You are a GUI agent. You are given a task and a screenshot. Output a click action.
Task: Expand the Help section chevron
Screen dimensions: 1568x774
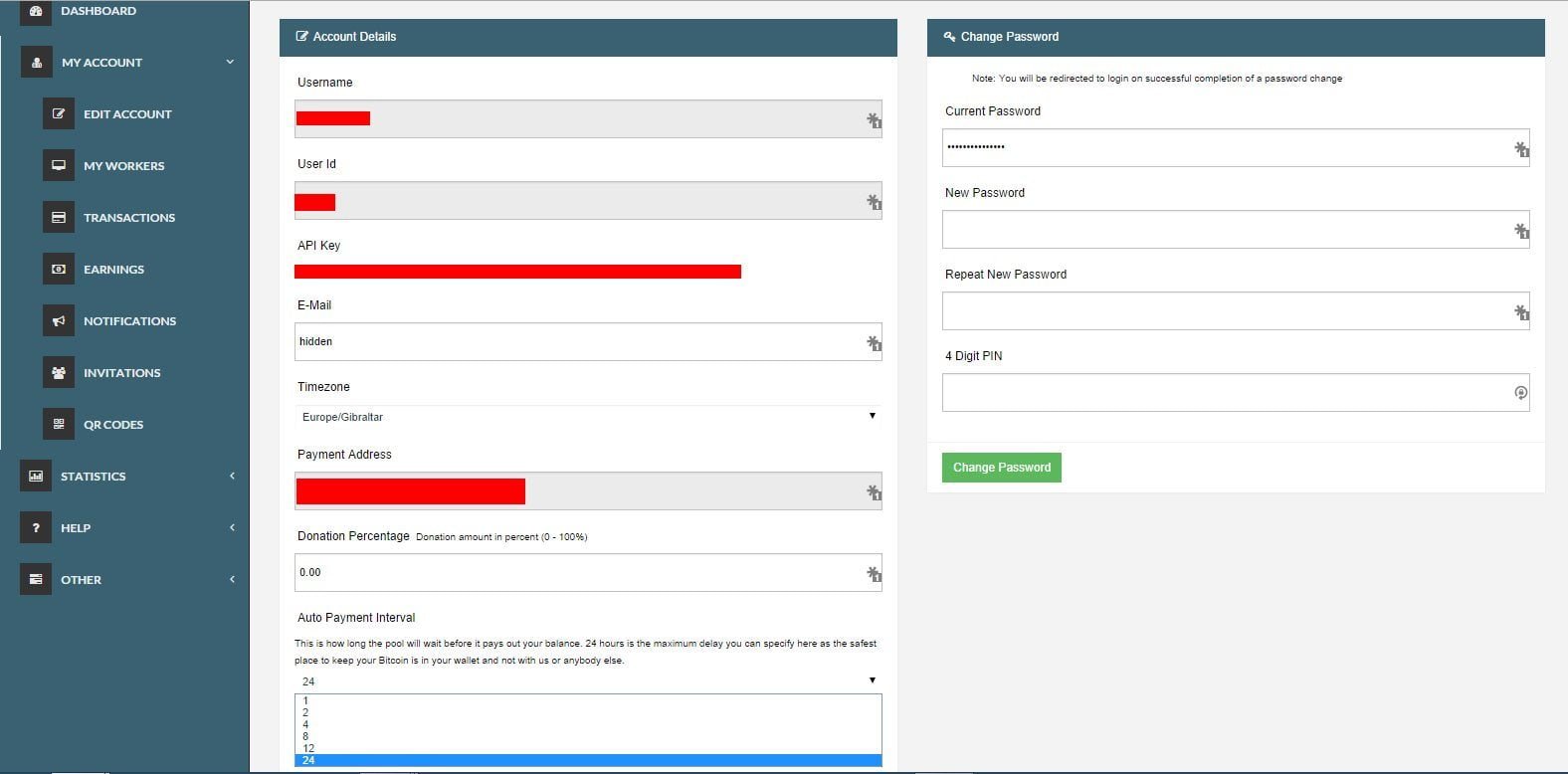[232, 527]
